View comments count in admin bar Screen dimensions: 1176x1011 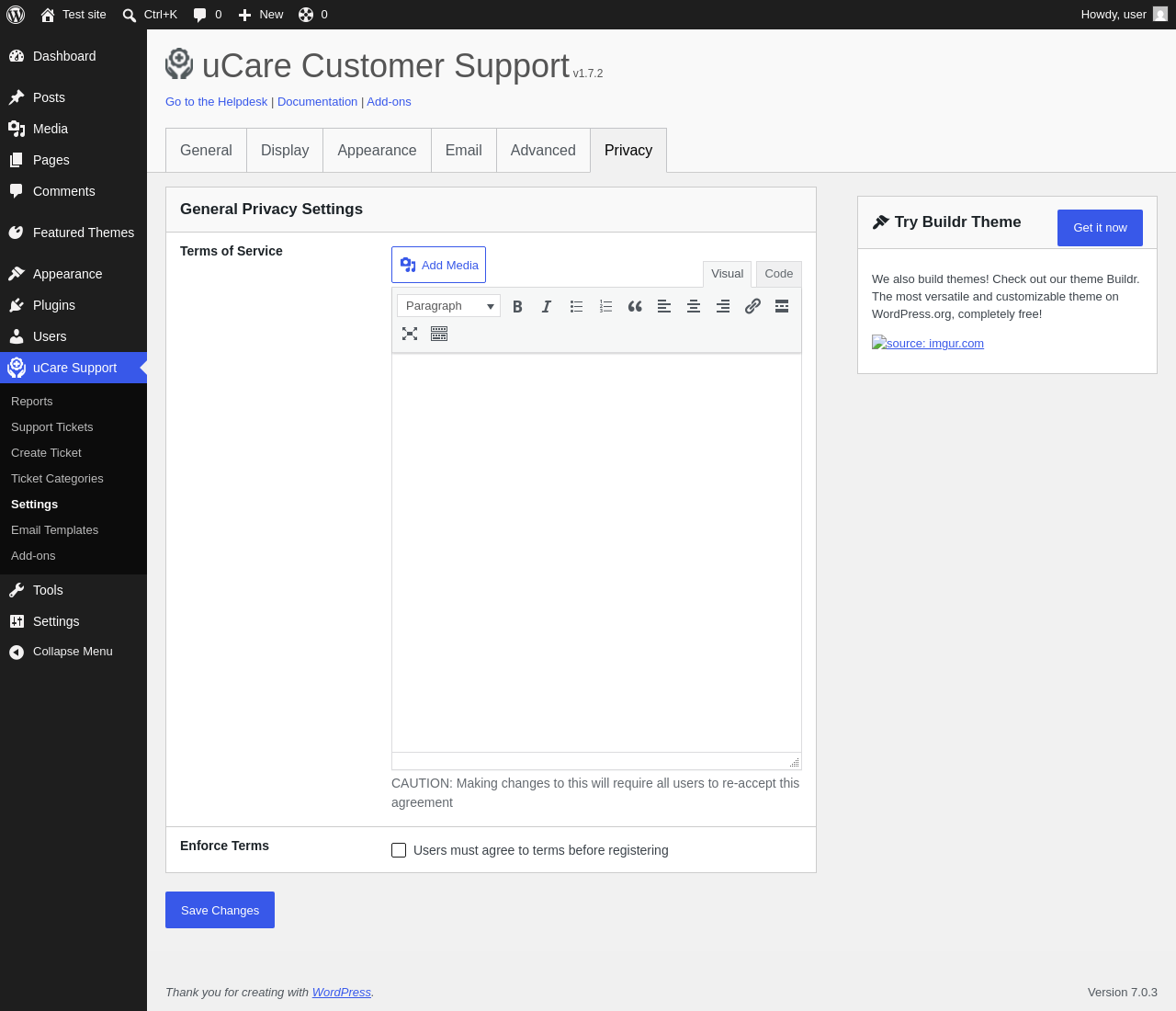(x=208, y=15)
